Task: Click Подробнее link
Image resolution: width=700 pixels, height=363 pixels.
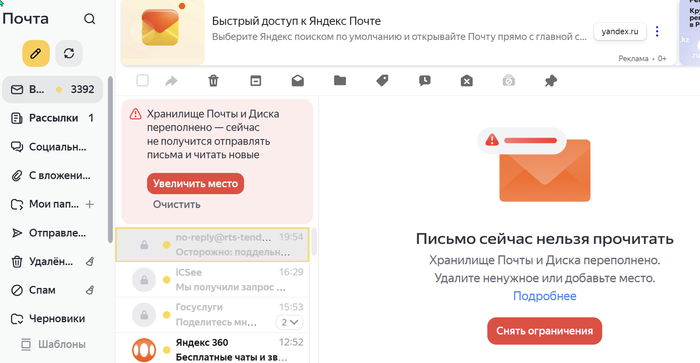Action: point(545,296)
